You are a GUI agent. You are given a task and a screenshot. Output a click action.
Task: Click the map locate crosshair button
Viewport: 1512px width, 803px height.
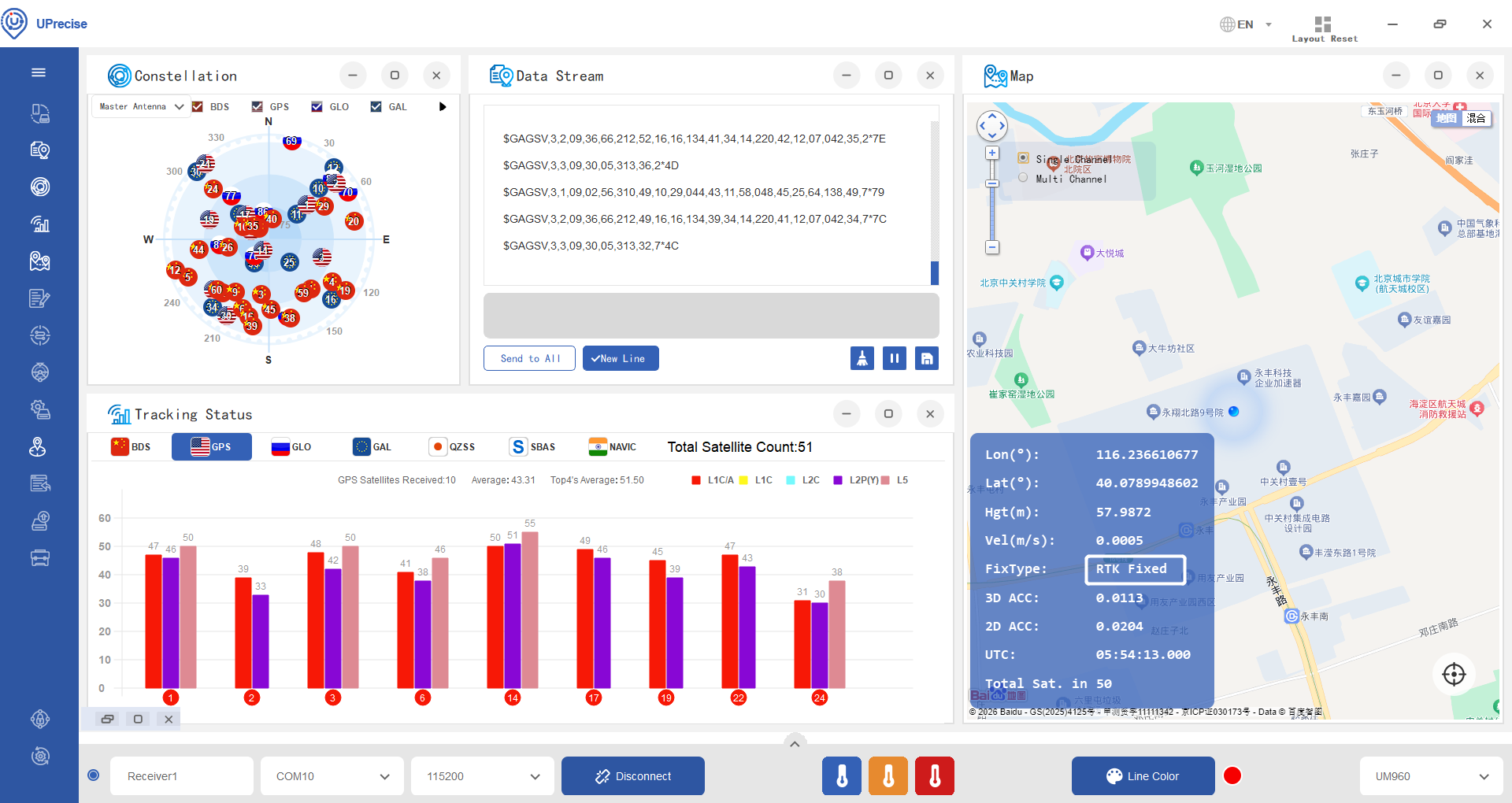[x=1454, y=674]
